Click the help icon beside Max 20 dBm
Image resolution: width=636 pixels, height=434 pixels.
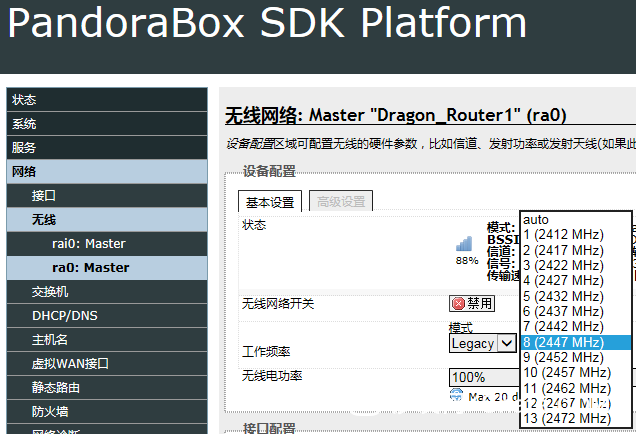click(x=456, y=395)
